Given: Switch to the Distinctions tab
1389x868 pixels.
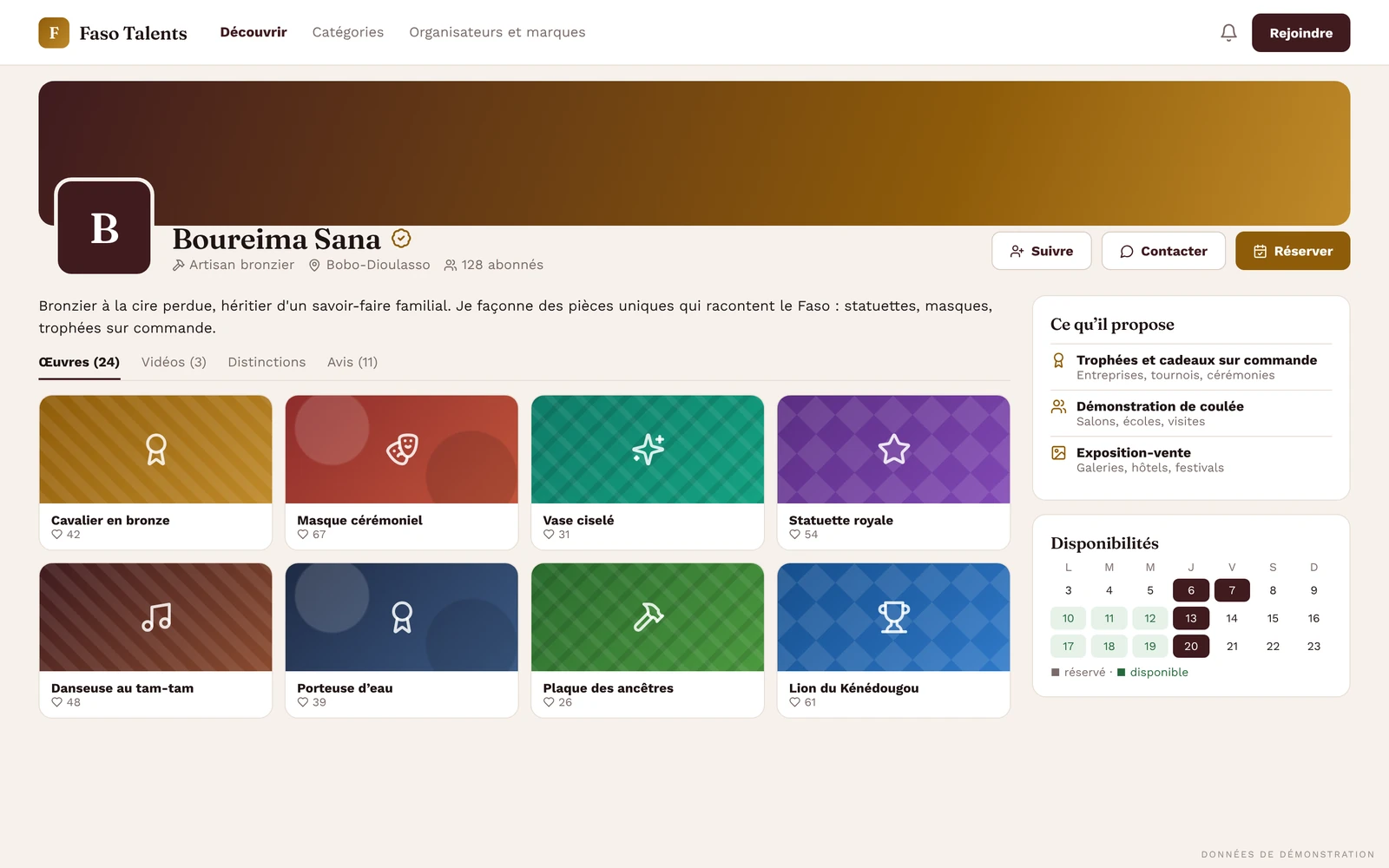Looking at the screenshot, I should pyautogui.click(x=267, y=362).
